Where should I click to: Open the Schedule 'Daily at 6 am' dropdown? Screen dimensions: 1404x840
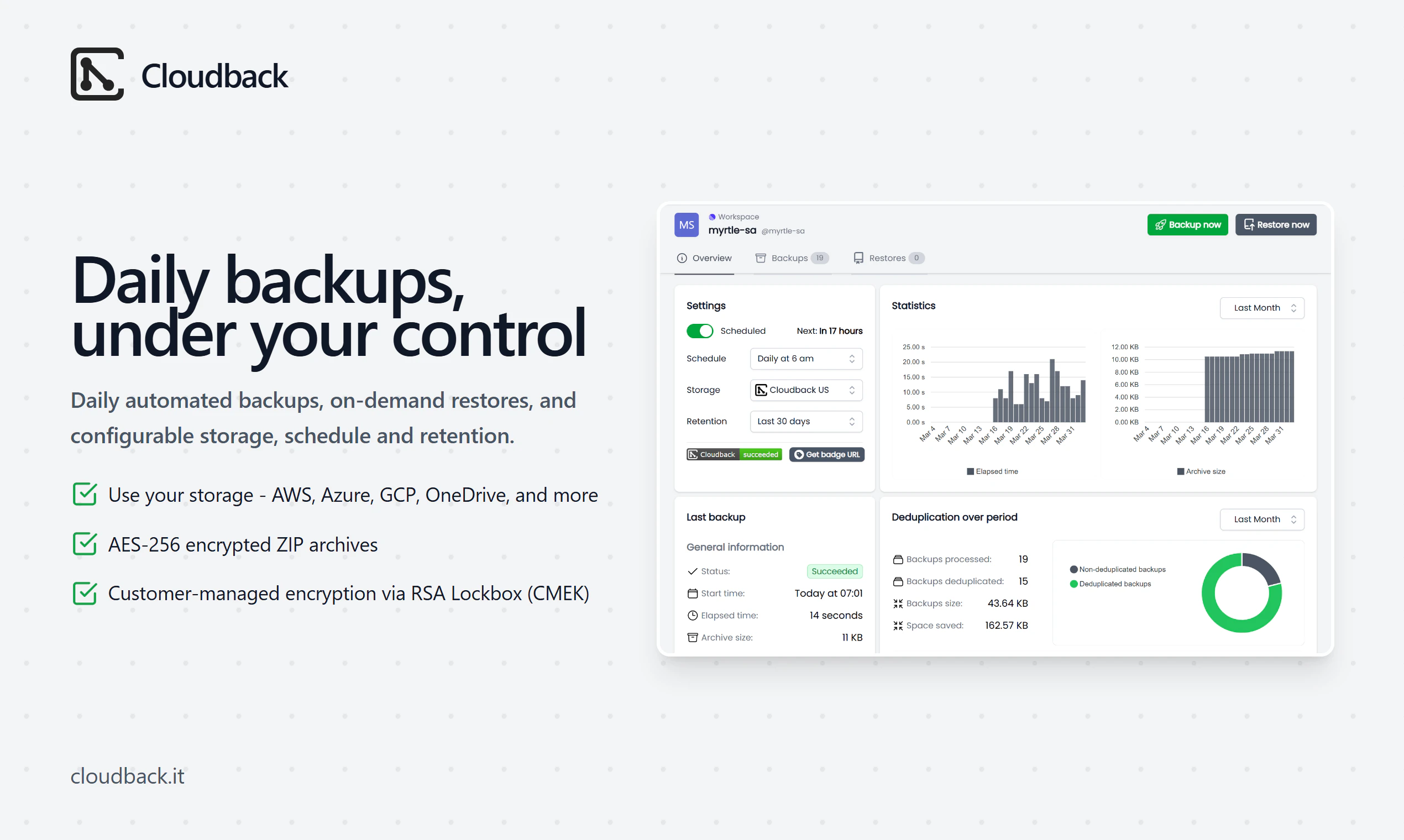pos(805,358)
